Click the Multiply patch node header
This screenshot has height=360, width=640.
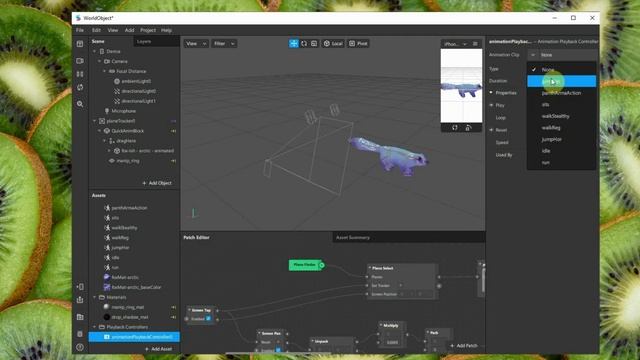[391, 325]
